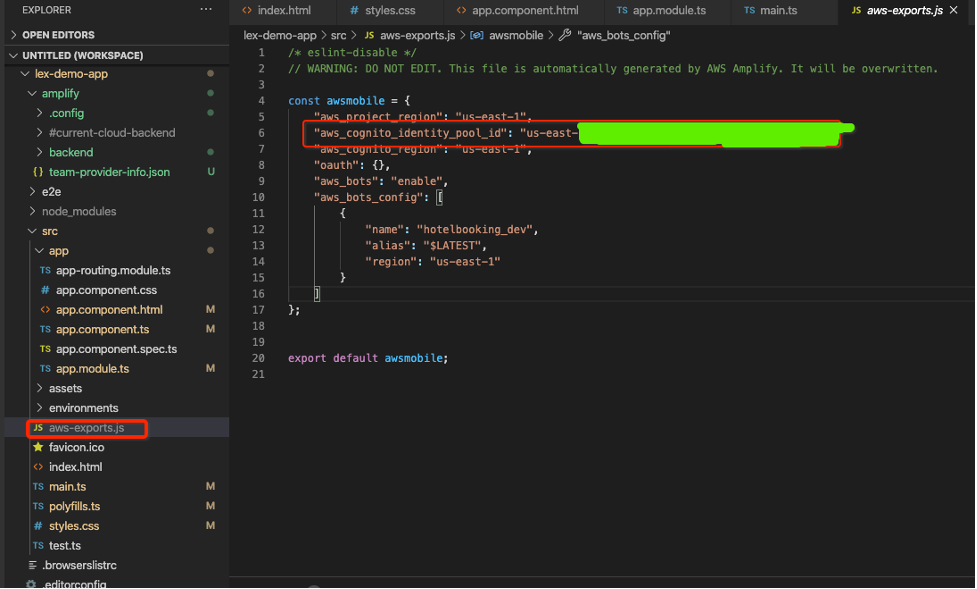Click the lex-demo-app breadcrumb
This screenshot has width=977, height=589.
pyautogui.click(x=280, y=35)
